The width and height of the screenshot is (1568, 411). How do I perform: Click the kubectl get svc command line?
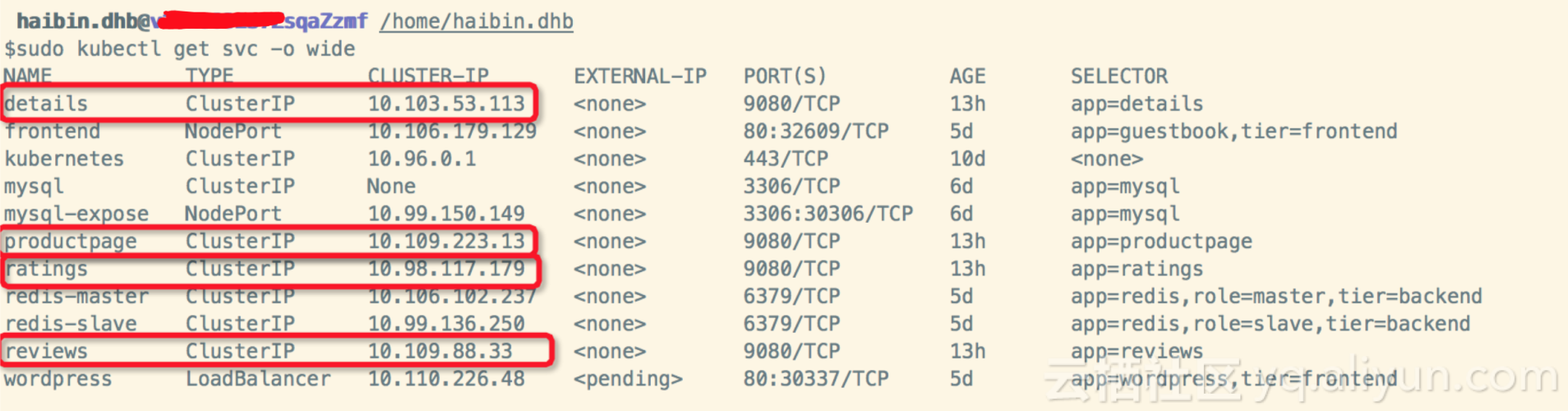pos(180,49)
